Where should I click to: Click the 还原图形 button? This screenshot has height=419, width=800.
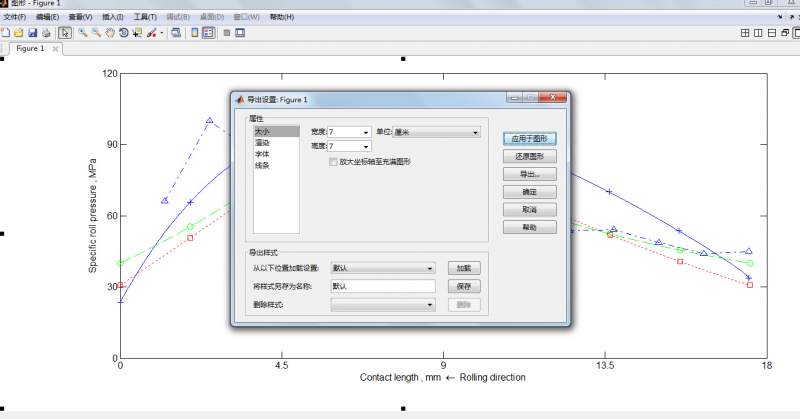pos(530,156)
